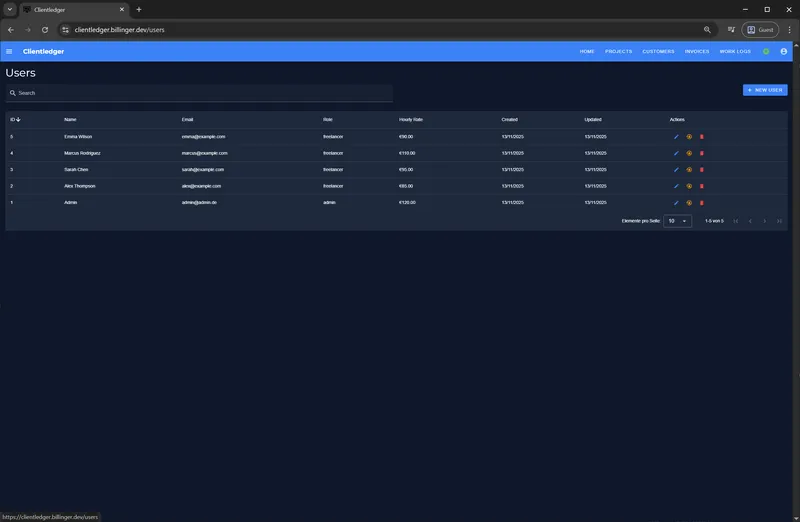The height and width of the screenshot is (522, 800).
Task: Click orange action icon for Emma Wilson
Action: pyautogui.click(x=689, y=137)
